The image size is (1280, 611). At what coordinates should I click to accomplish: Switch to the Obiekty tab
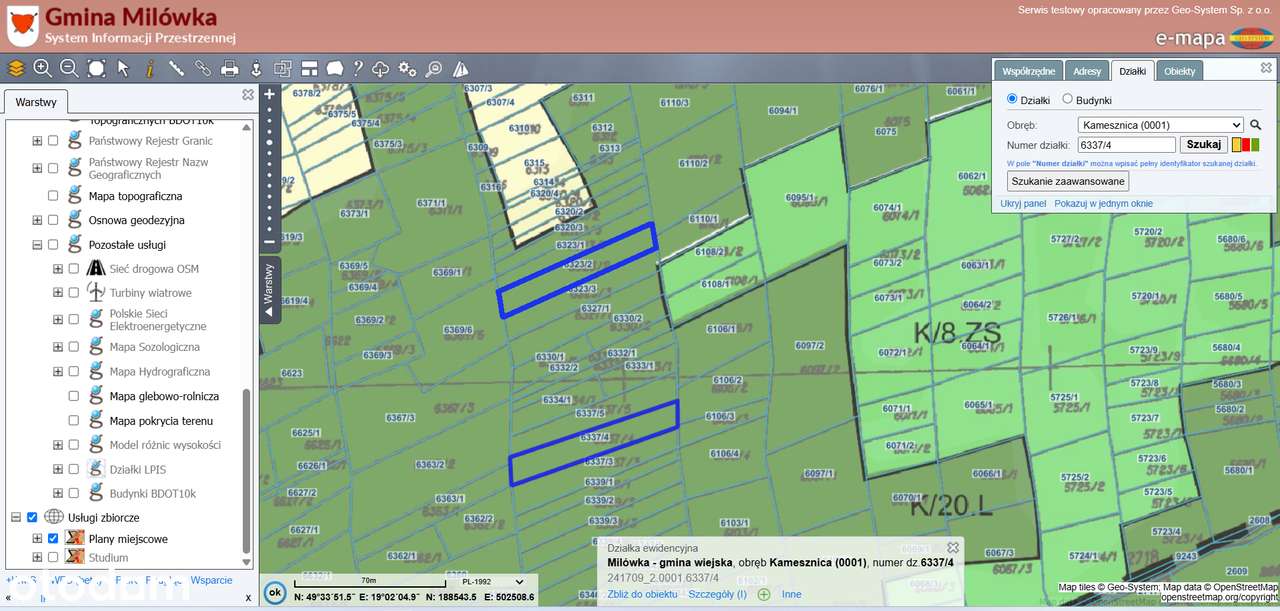pos(1180,71)
